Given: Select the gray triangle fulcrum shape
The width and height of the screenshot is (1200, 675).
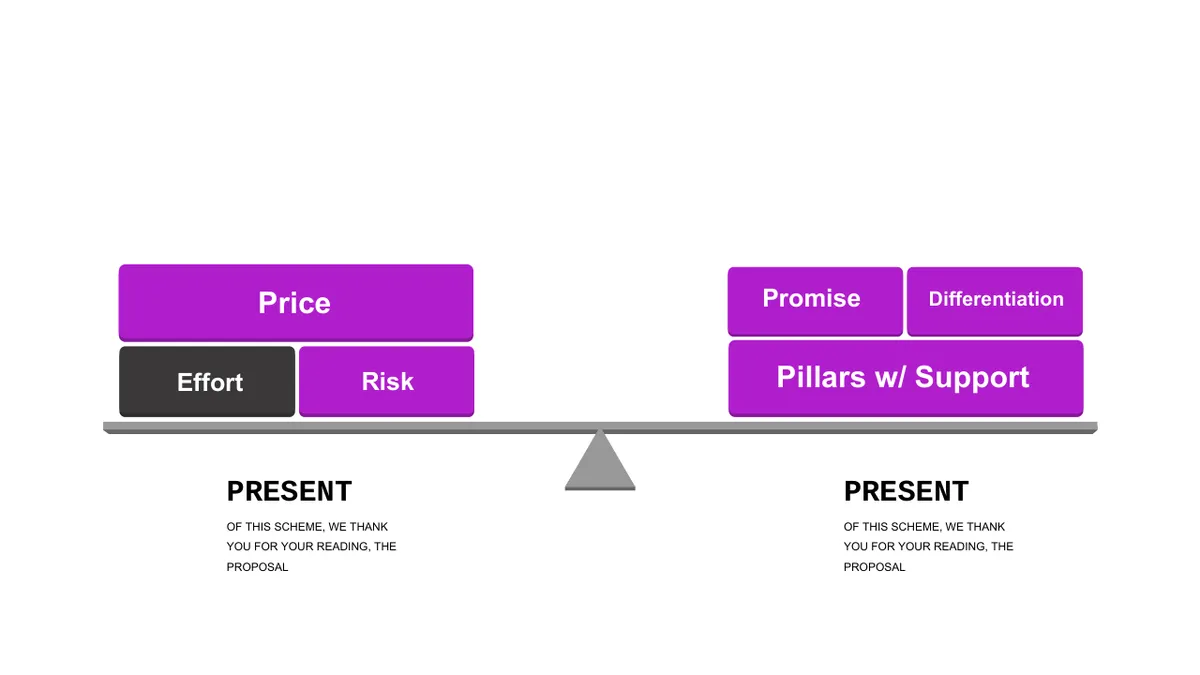Looking at the screenshot, I should [x=600, y=460].
